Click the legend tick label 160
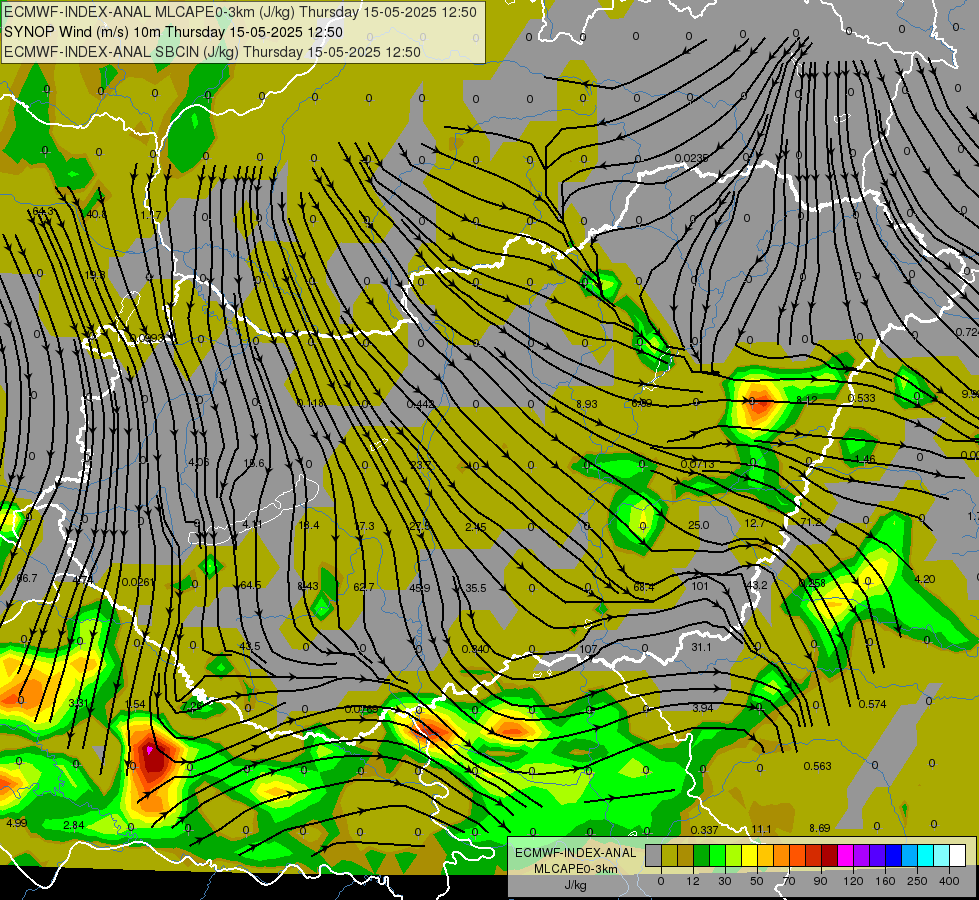Viewport: 979px width, 900px height. coord(885,881)
